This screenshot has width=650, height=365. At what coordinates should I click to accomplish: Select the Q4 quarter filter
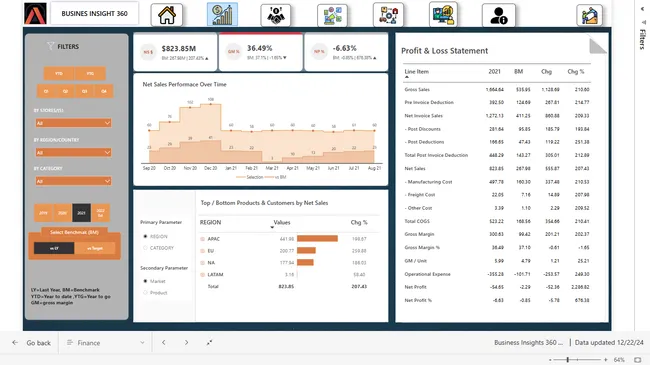click(104, 91)
